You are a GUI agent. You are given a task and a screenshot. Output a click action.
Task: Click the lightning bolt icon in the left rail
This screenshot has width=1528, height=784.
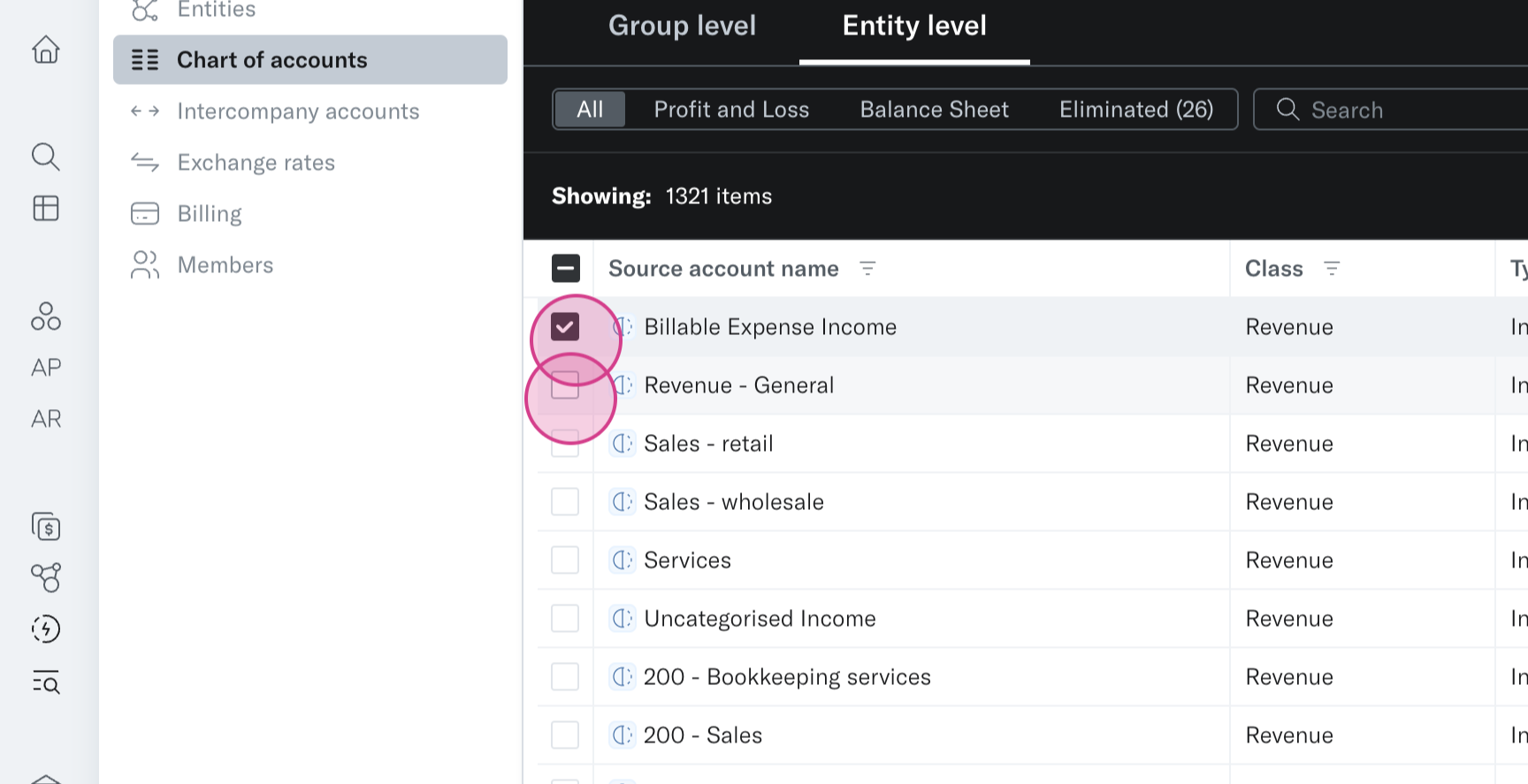[x=46, y=629]
